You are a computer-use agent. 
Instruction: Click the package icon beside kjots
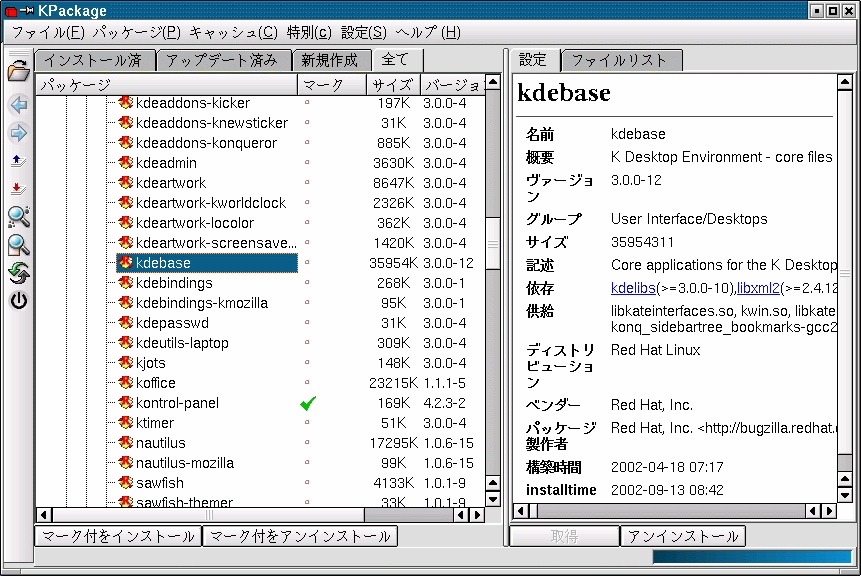pos(126,362)
